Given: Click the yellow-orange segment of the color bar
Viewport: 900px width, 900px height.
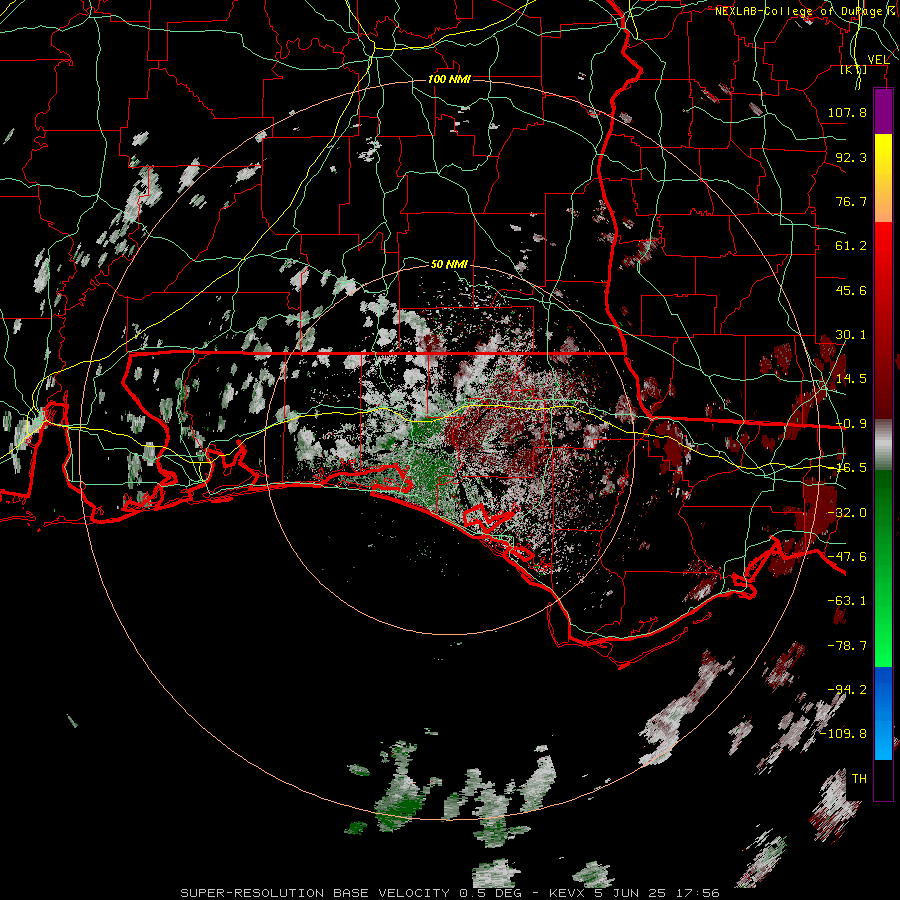Looking at the screenshot, I should [883, 178].
